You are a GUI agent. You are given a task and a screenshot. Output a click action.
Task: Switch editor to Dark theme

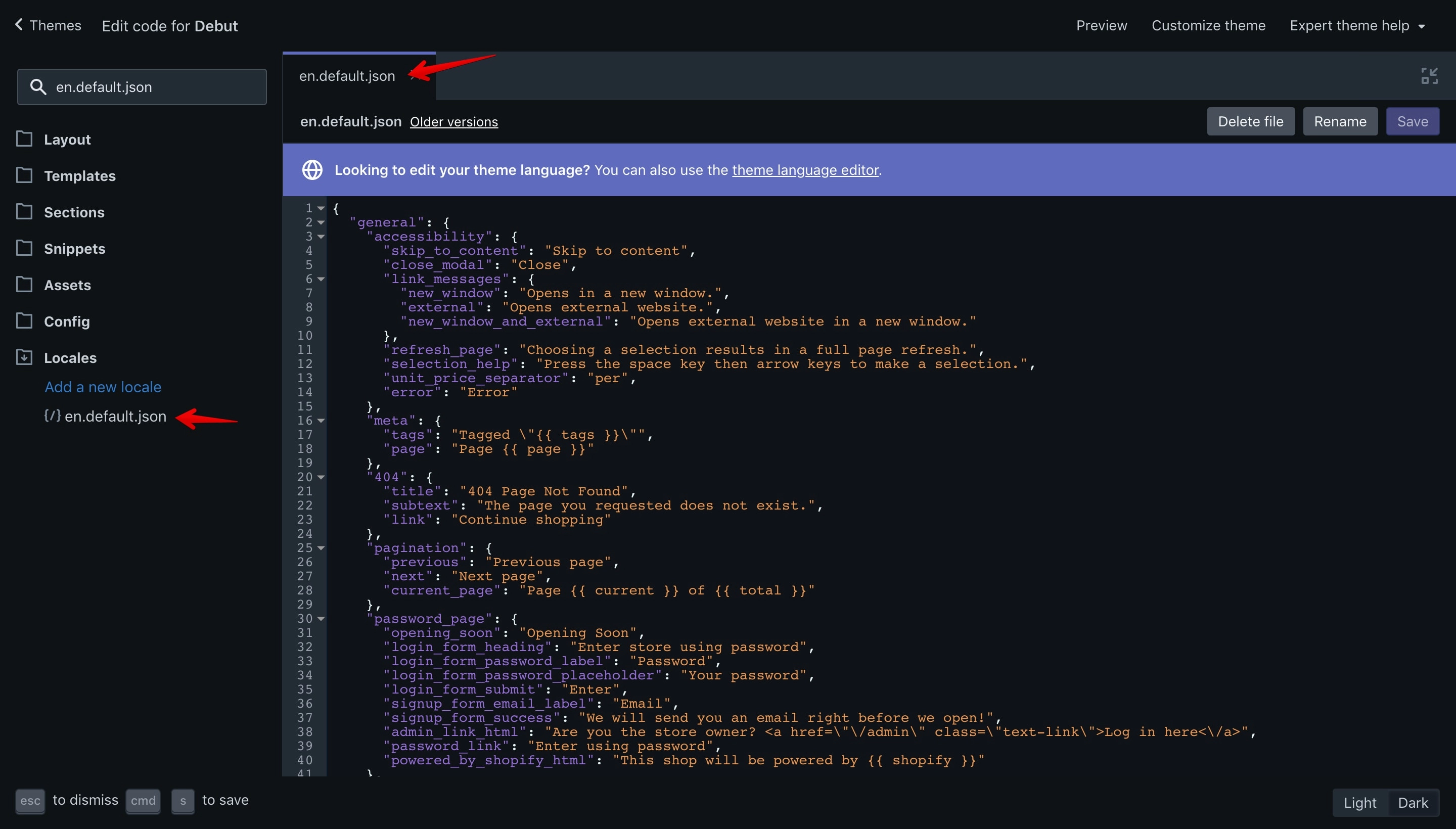coord(1413,803)
